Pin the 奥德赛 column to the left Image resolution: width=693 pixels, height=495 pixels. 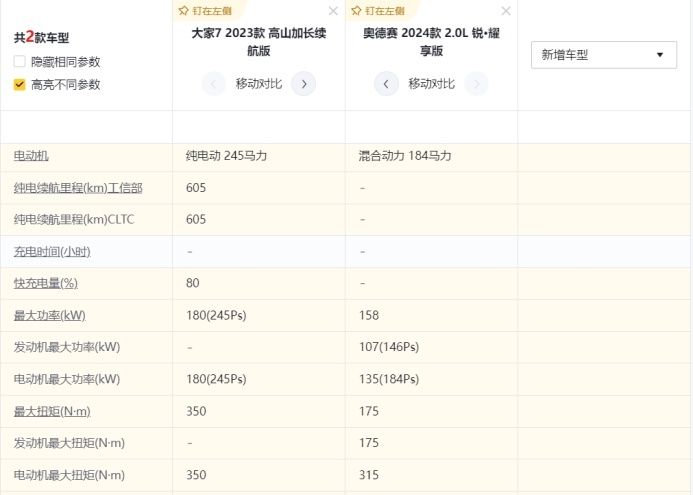[378, 11]
